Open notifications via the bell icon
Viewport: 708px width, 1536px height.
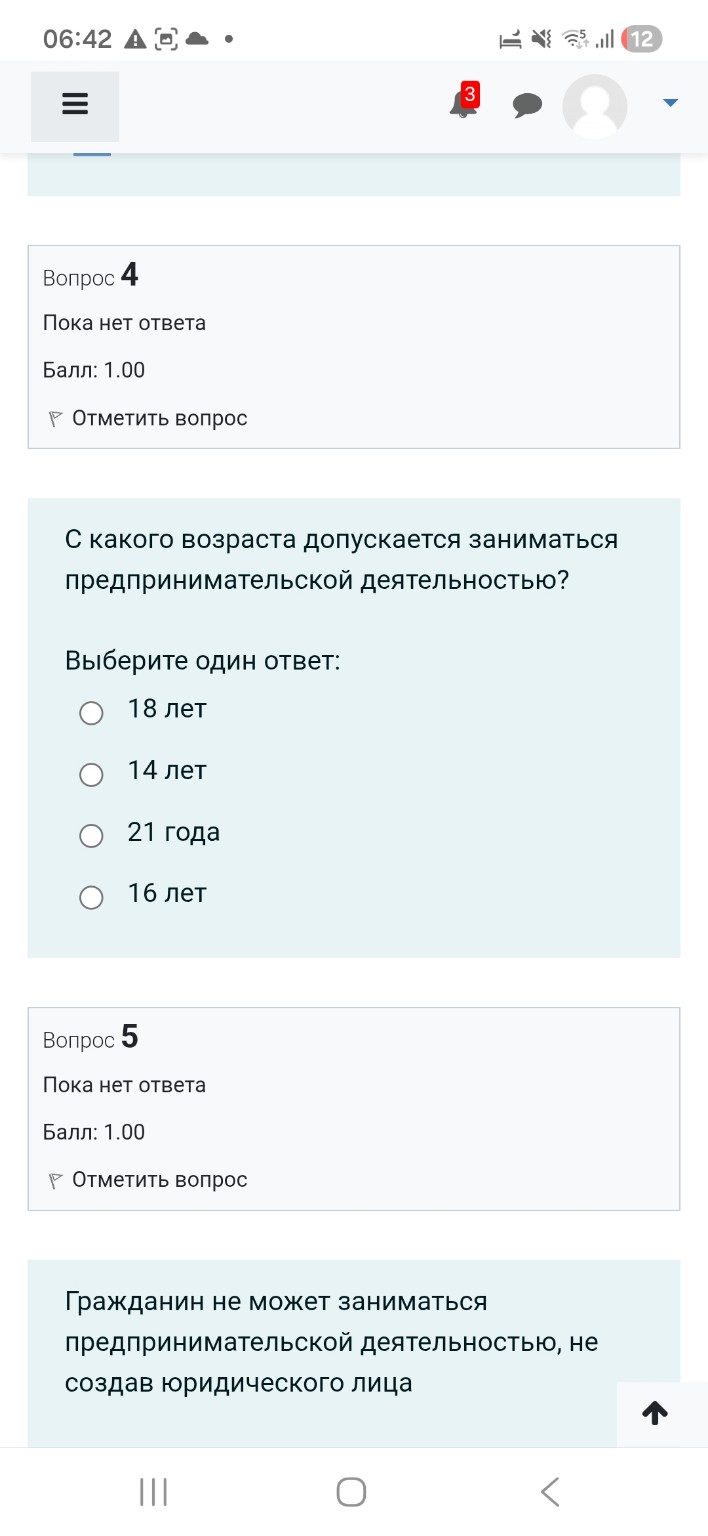click(461, 107)
